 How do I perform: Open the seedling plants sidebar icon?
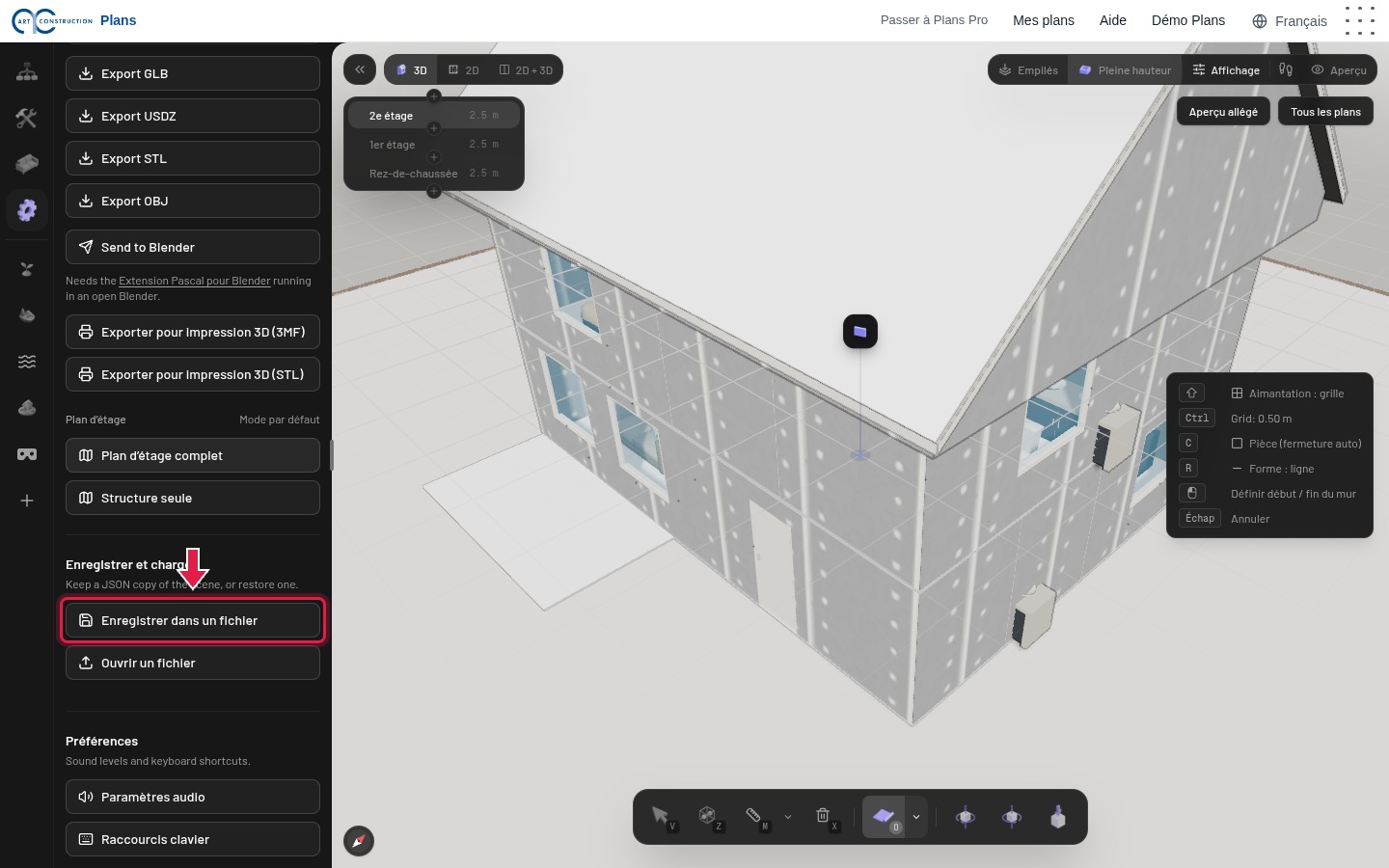coord(27,269)
